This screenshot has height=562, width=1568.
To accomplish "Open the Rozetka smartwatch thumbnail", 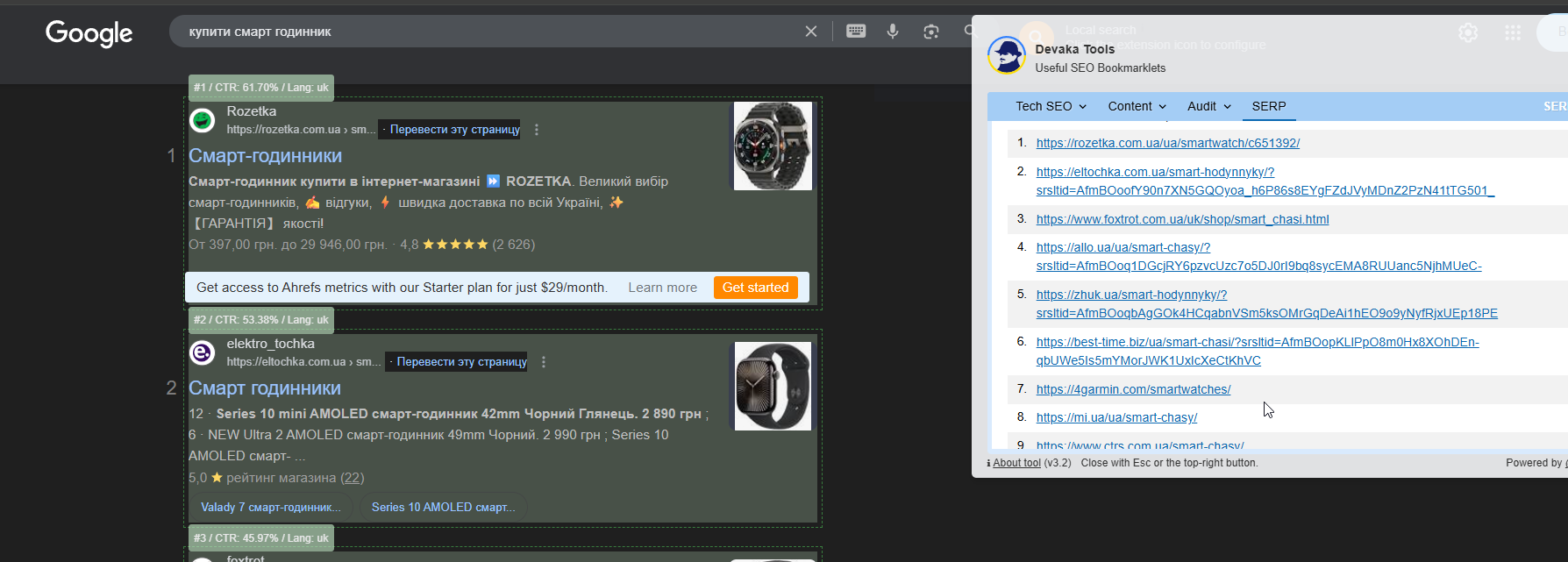I will (x=773, y=146).
